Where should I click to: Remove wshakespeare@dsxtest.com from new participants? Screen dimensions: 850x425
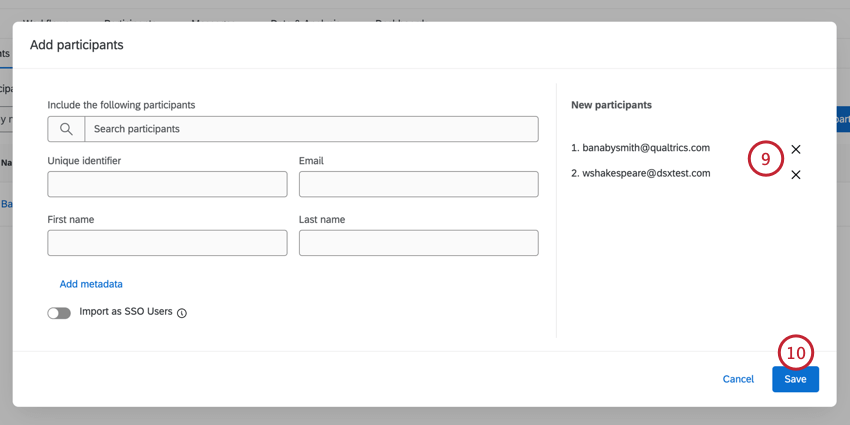tap(795, 175)
